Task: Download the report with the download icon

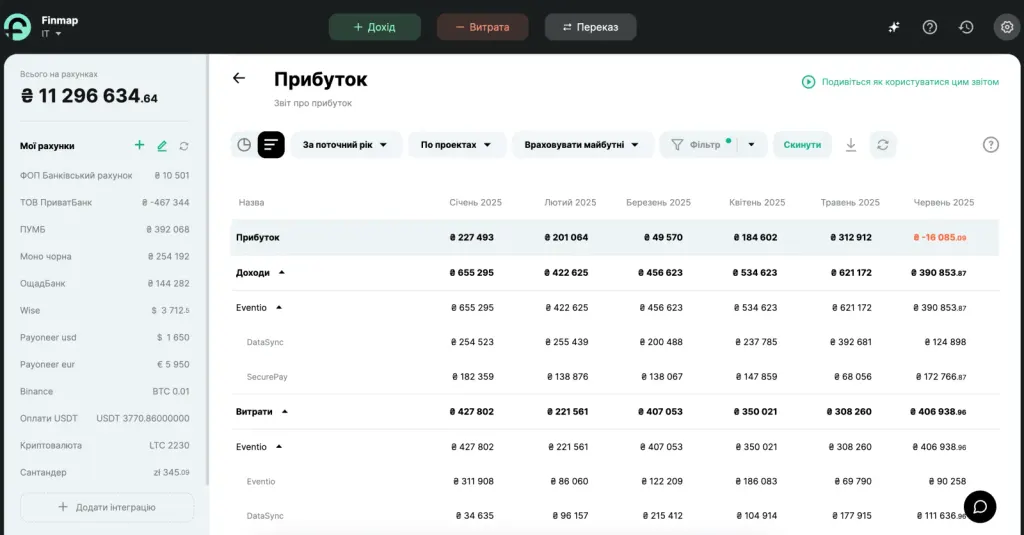Action: pos(851,144)
